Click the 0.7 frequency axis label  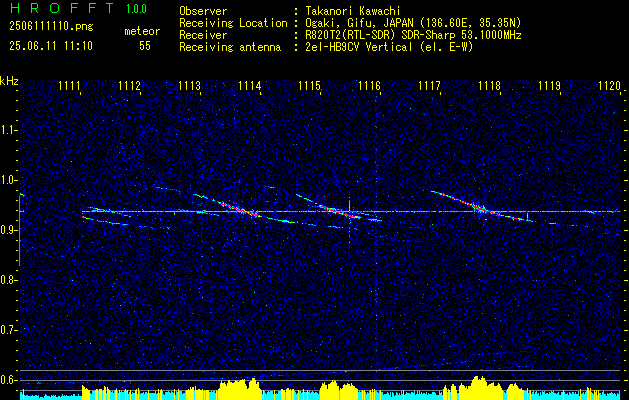click(x=9, y=330)
